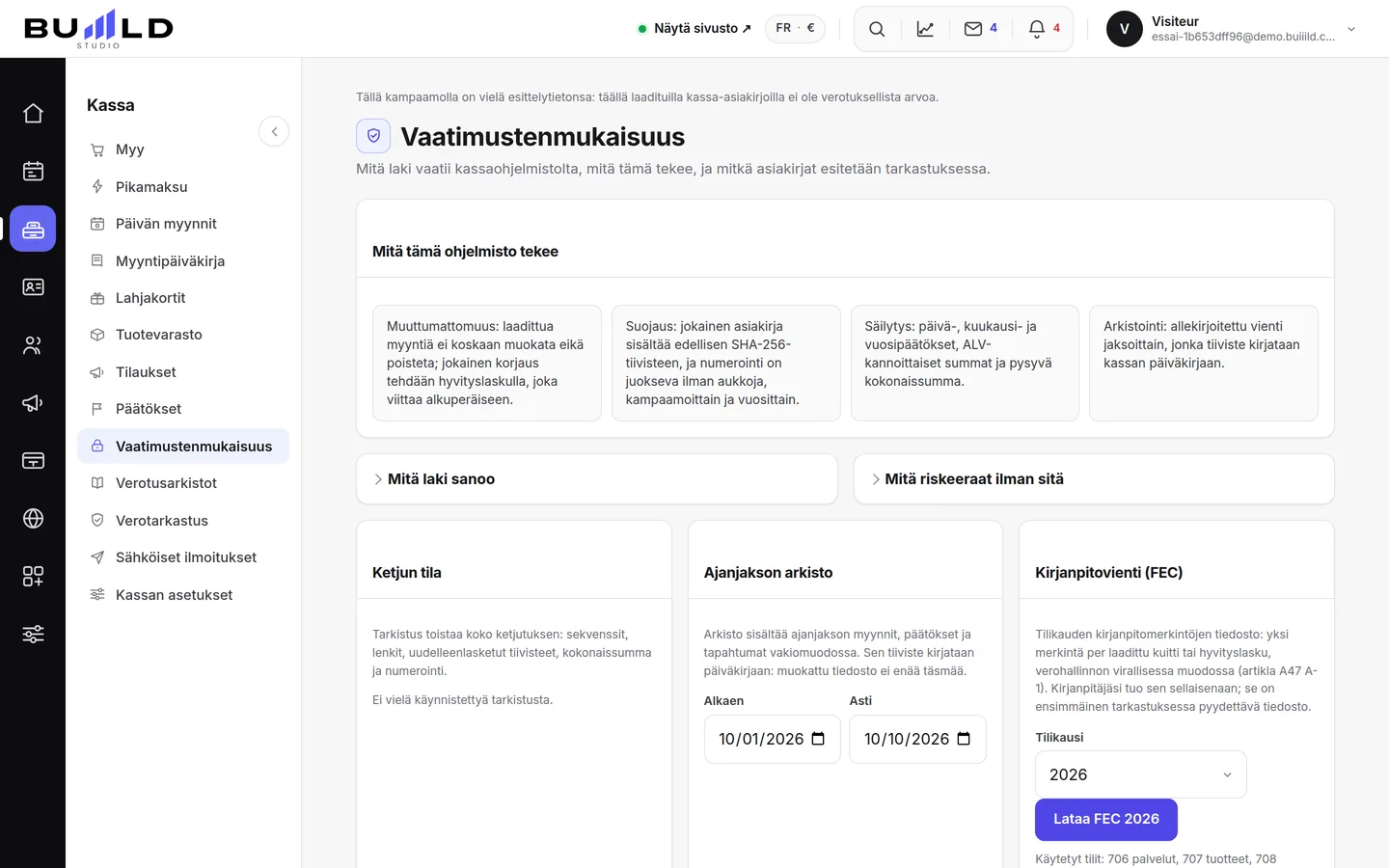The width and height of the screenshot is (1389, 868).
Task: Click the BUIIILD Studio logo
Action: (98, 29)
